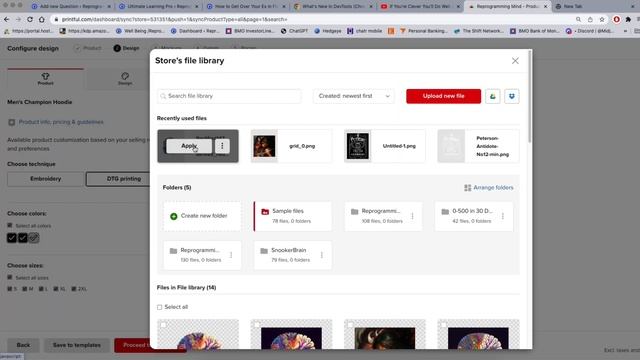This screenshot has height=360, width=640.
Task: Tick checkbox on second library file thumbnail
Action: [257, 325]
